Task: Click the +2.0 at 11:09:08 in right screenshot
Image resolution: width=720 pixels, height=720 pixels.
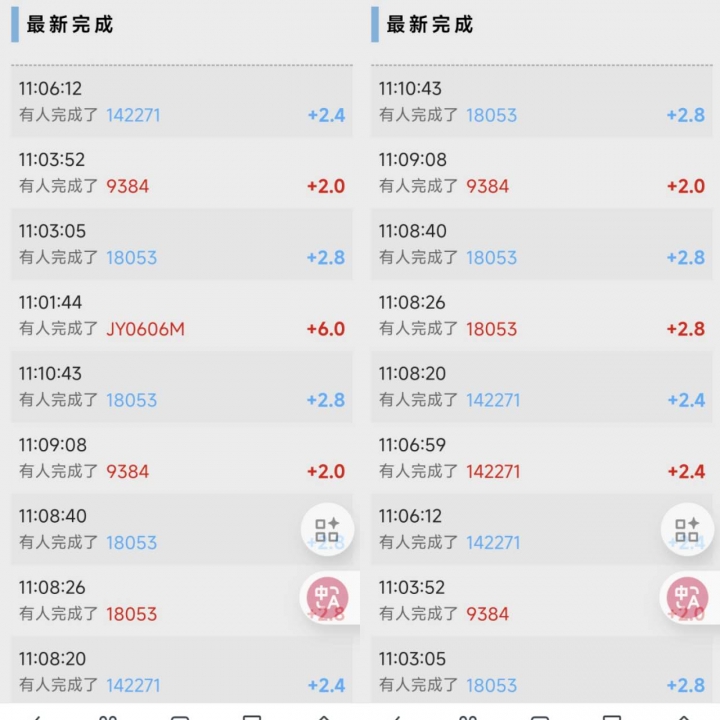Action: 686,186
